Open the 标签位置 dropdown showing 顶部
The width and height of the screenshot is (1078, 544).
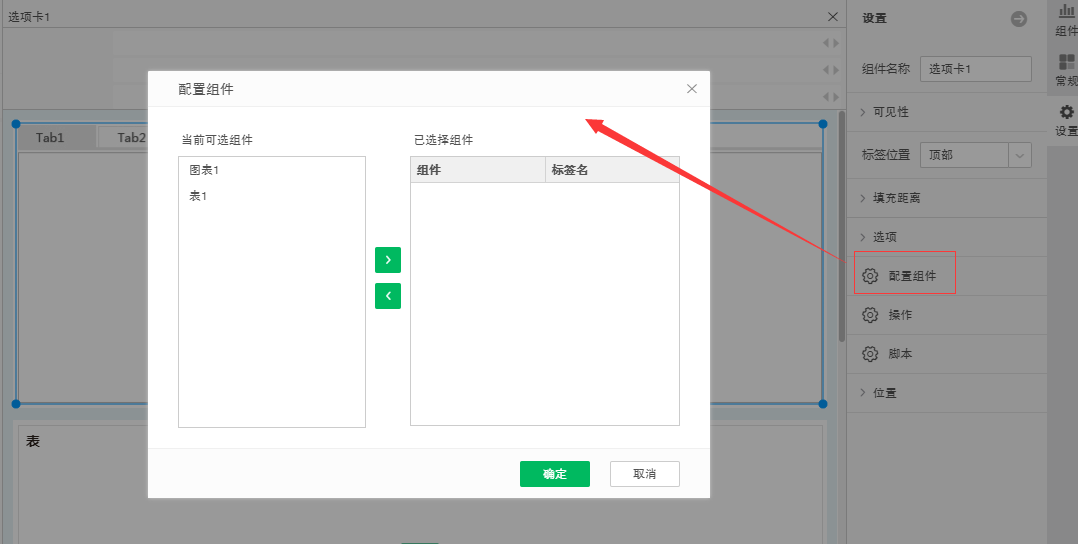point(975,155)
